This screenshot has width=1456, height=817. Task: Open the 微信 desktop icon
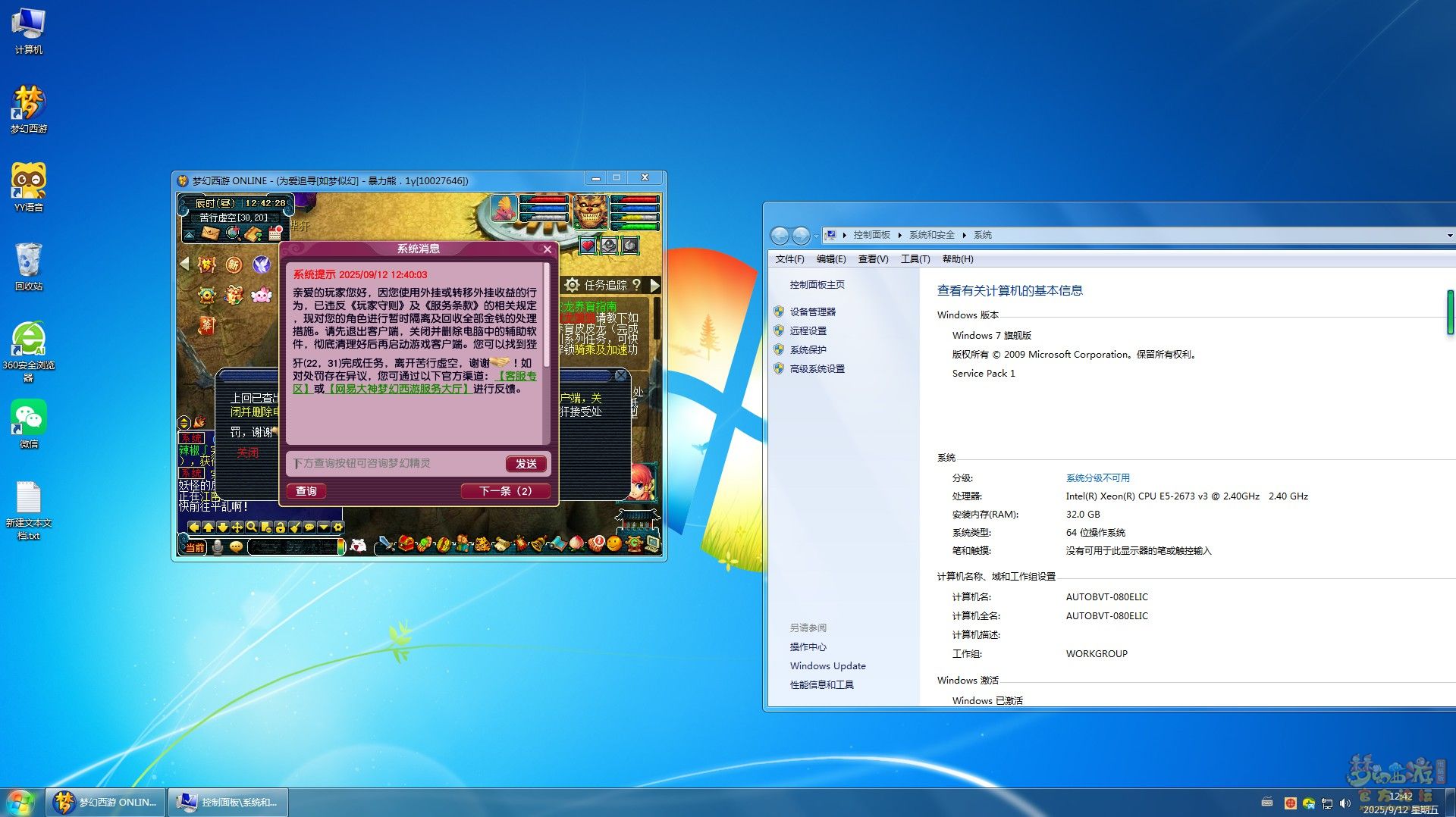point(29,424)
